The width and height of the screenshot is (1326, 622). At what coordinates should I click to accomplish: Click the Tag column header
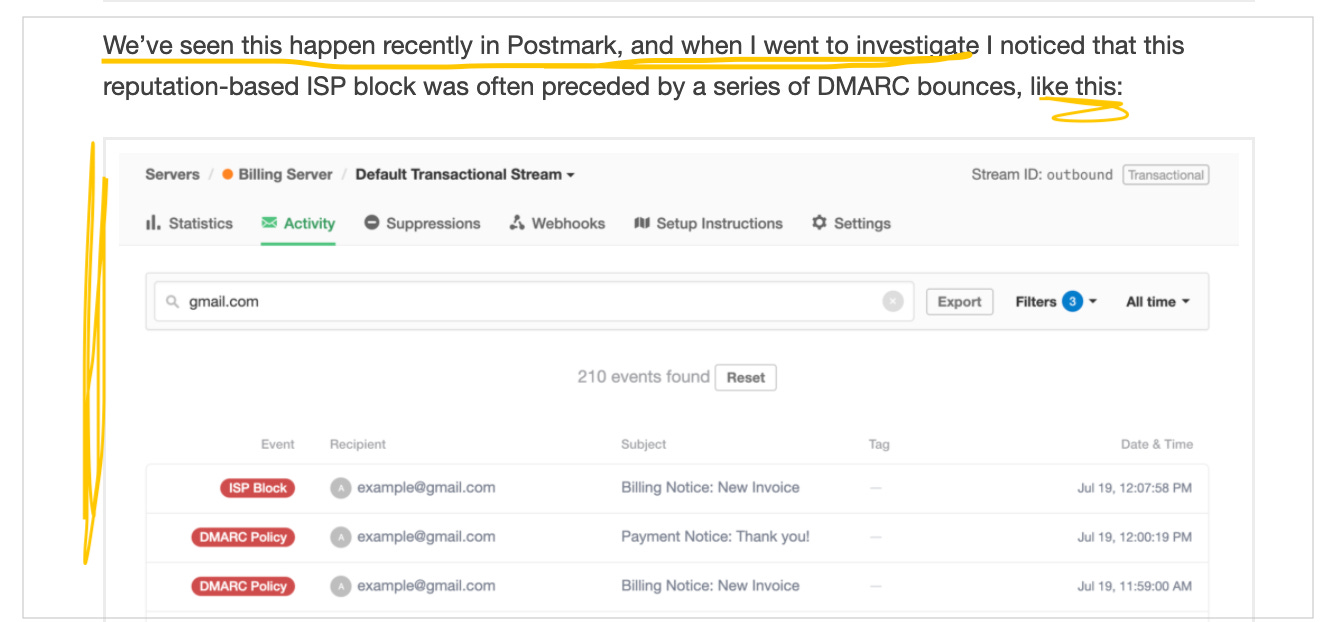[879, 444]
